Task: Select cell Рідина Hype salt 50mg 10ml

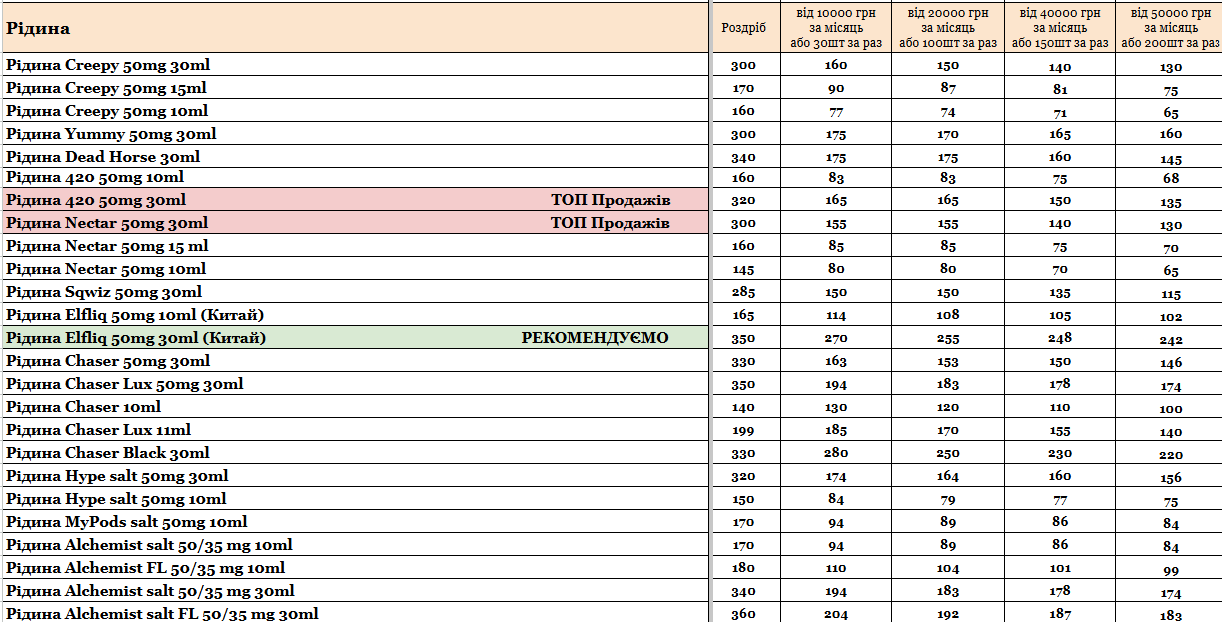Action: (x=355, y=499)
